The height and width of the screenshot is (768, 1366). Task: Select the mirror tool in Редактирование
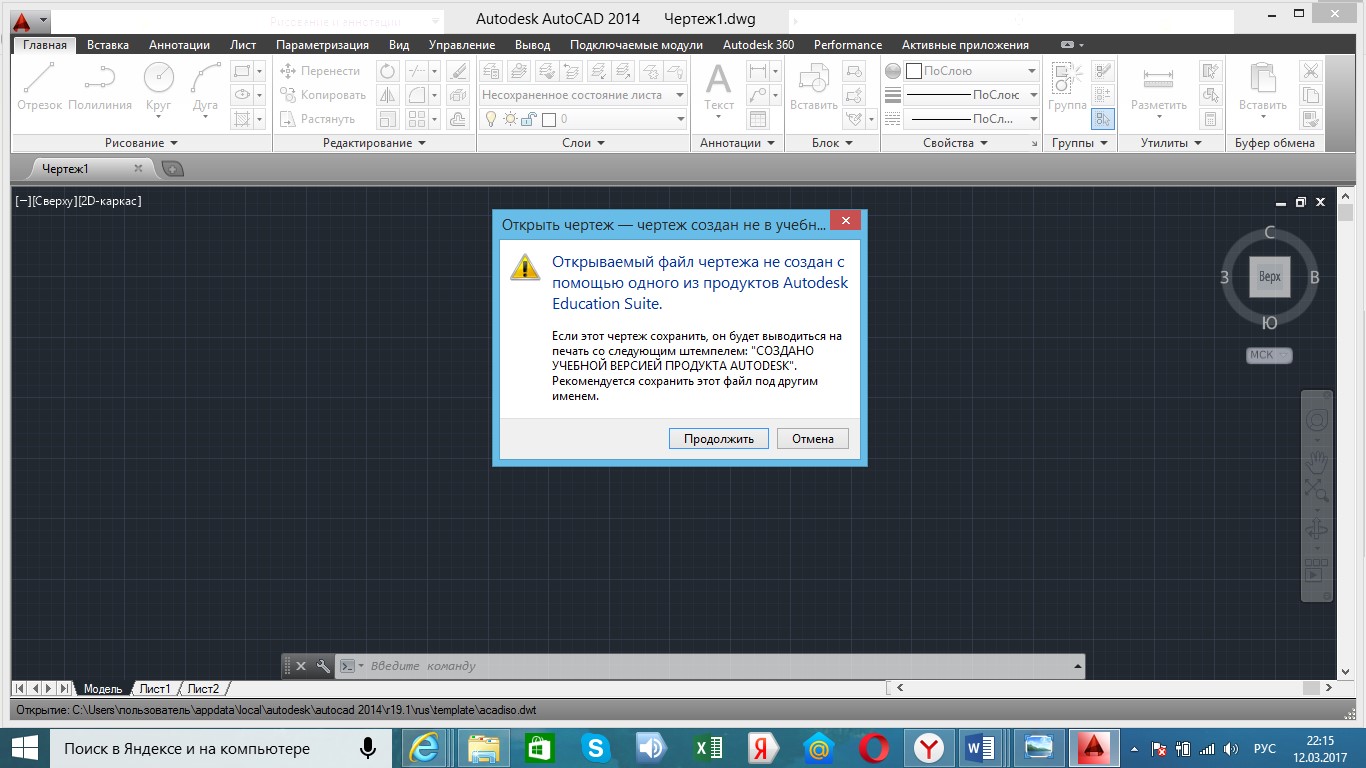pos(388,95)
